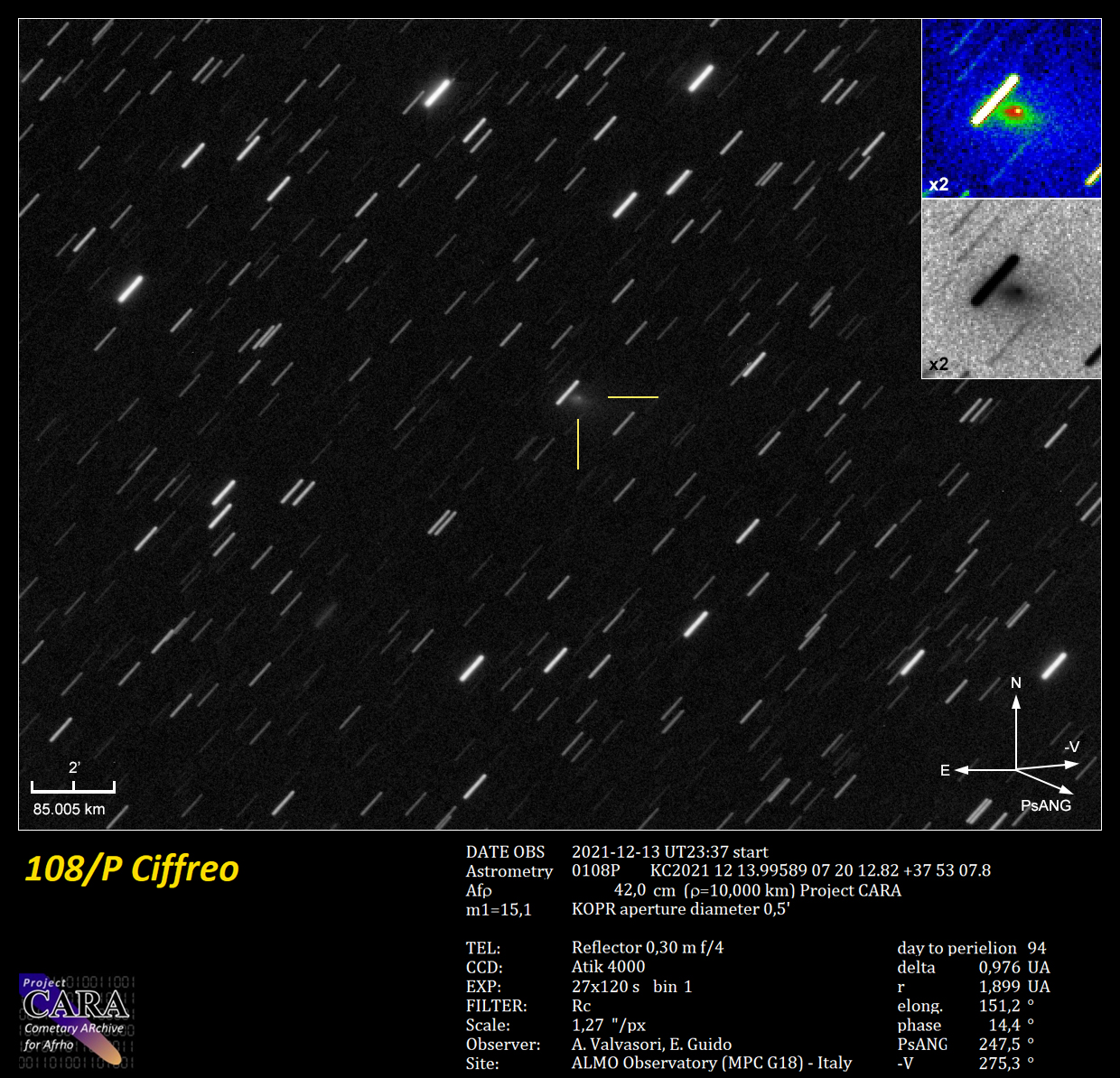This screenshot has height=1078, width=1120.
Task: Click the -V direction arrow label
Action: coord(1071,748)
